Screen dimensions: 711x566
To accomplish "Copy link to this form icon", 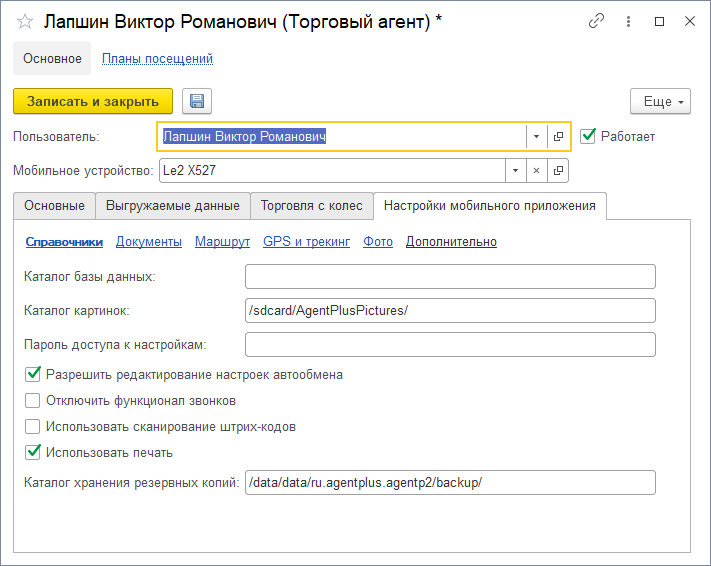I will tap(597, 20).
